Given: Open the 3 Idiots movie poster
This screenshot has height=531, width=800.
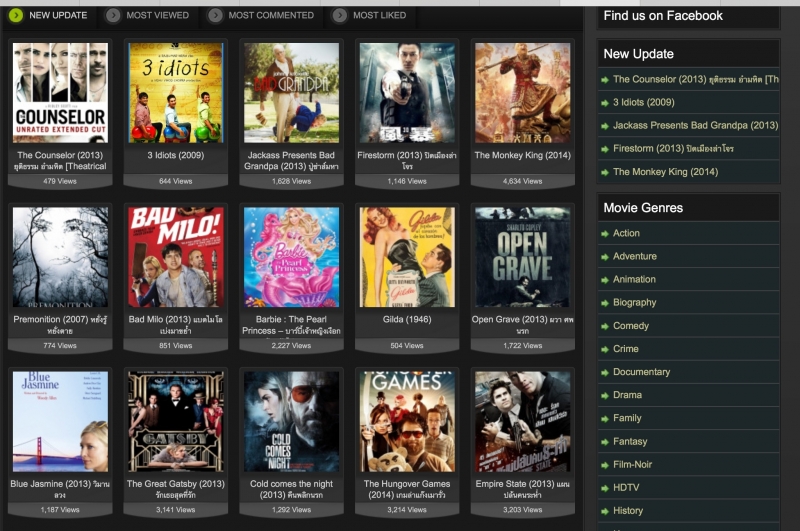Looking at the screenshot, I should pyautogui.click(x=176, y=93).
